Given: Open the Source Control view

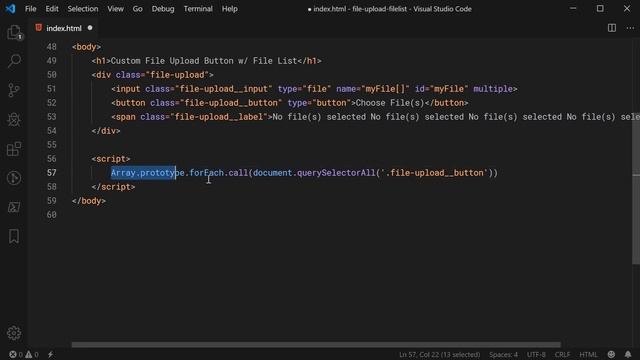Looking at the screenshot, I should click(x=14, y=90).
